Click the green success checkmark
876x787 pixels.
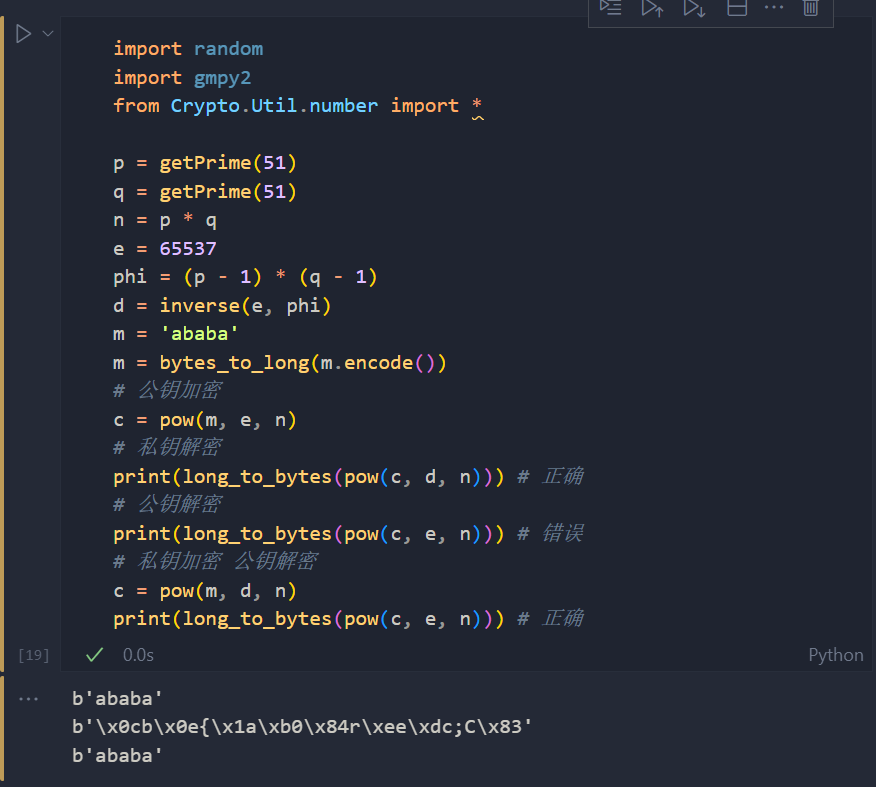tap(95, 655)
